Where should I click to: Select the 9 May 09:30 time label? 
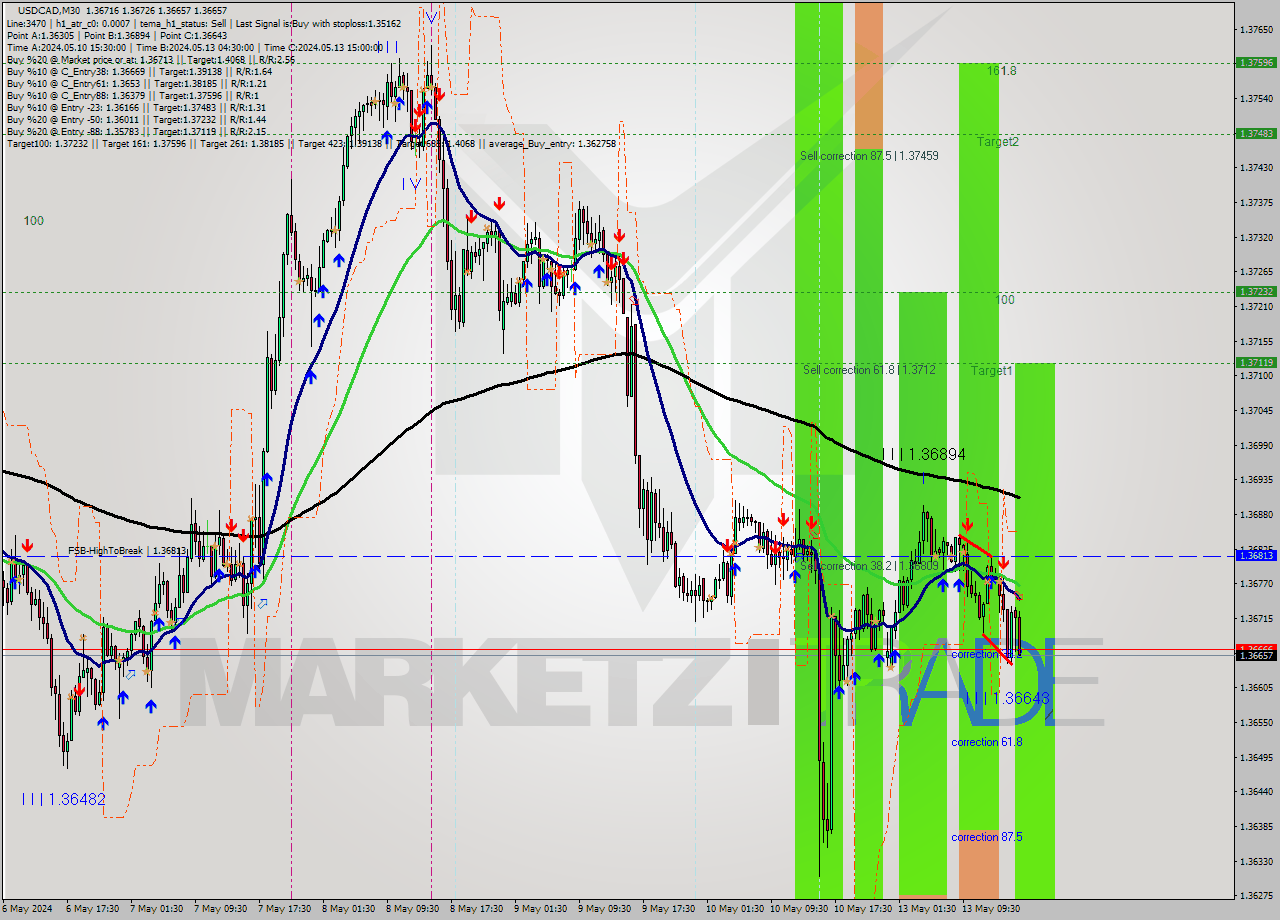(605, 909)
